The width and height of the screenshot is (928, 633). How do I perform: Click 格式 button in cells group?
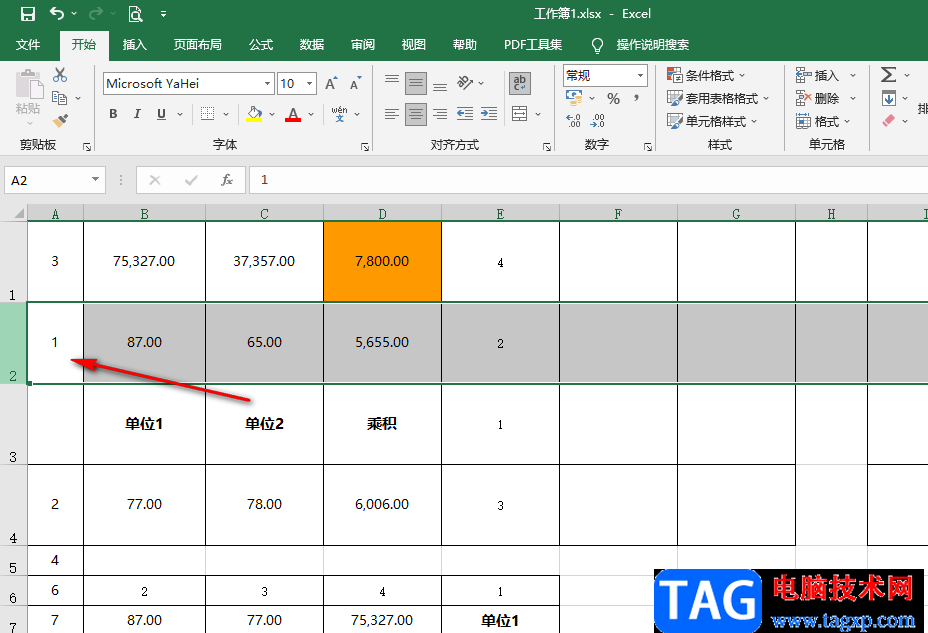pos(823,121)
